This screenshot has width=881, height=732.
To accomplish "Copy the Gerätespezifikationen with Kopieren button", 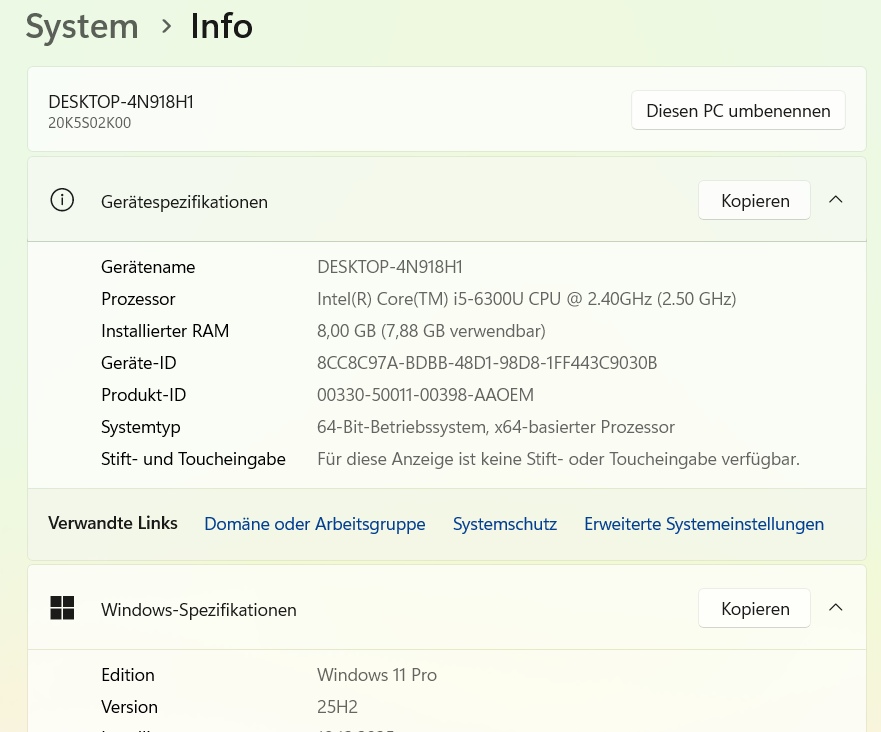I will coord(755,200).
